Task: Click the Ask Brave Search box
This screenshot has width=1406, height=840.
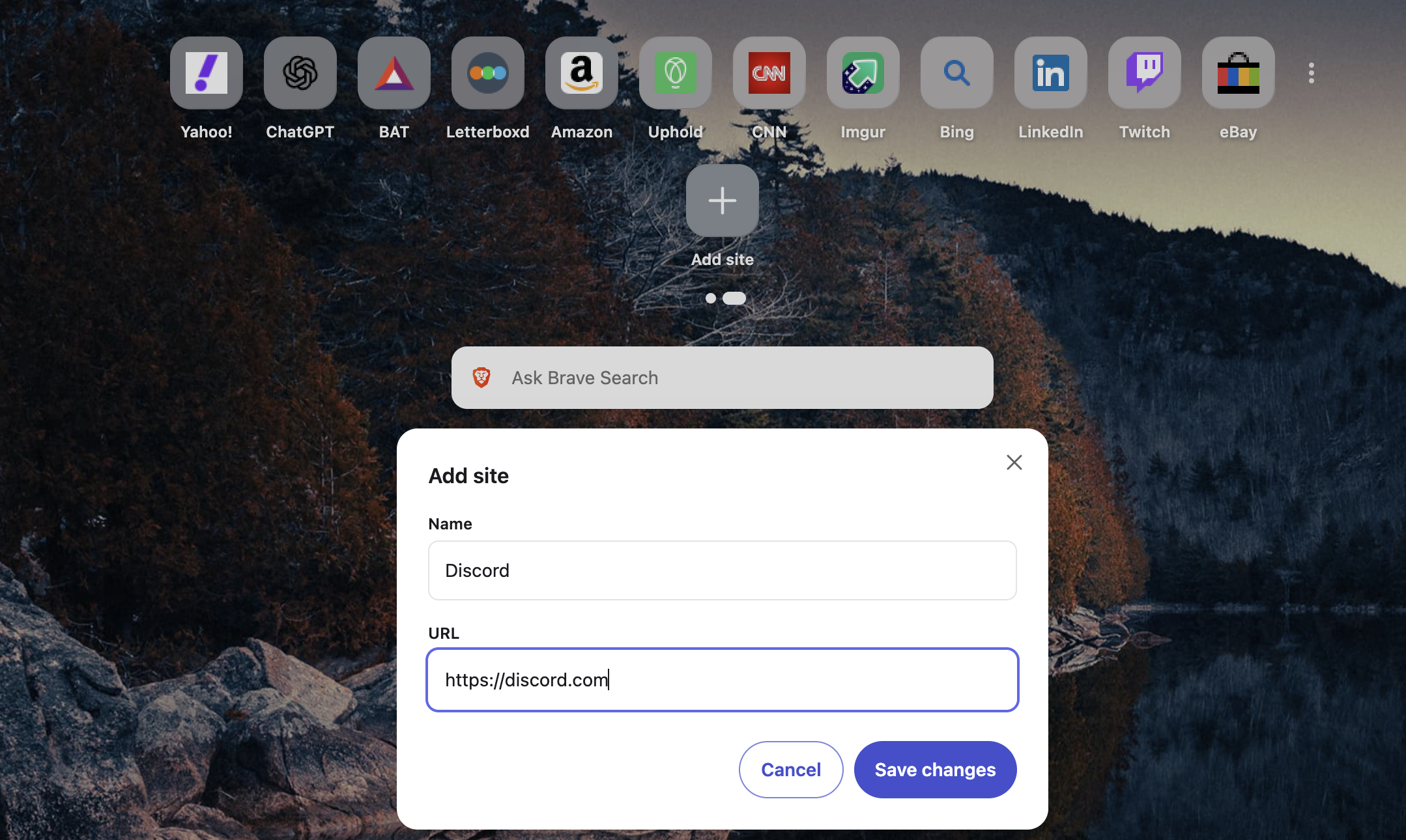Action: pyautogui.click(x=723, y=378)
